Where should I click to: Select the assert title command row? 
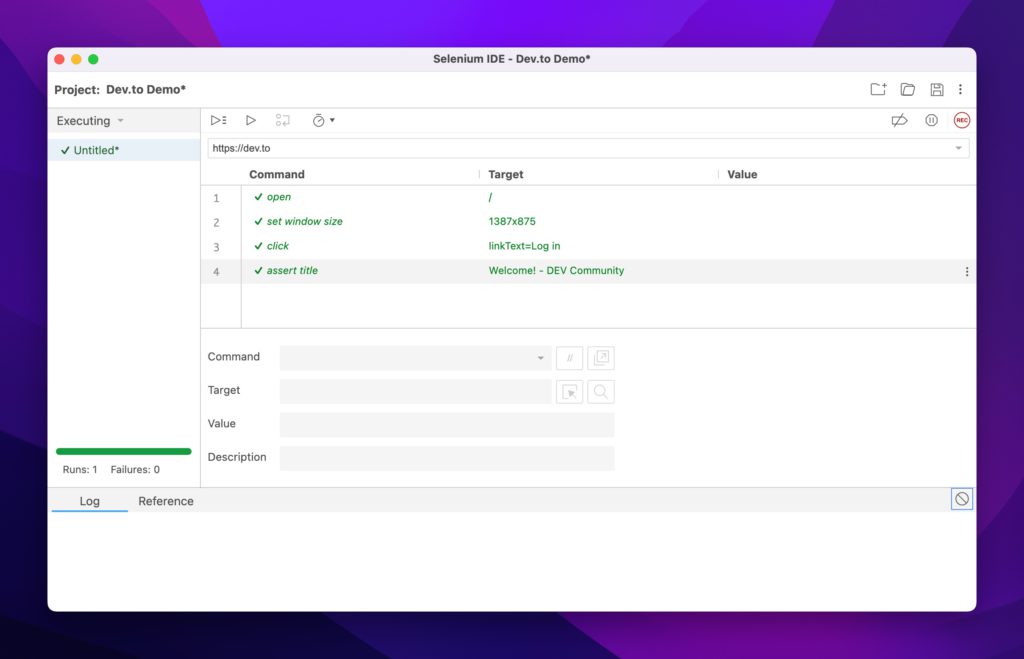pos(588,271)
